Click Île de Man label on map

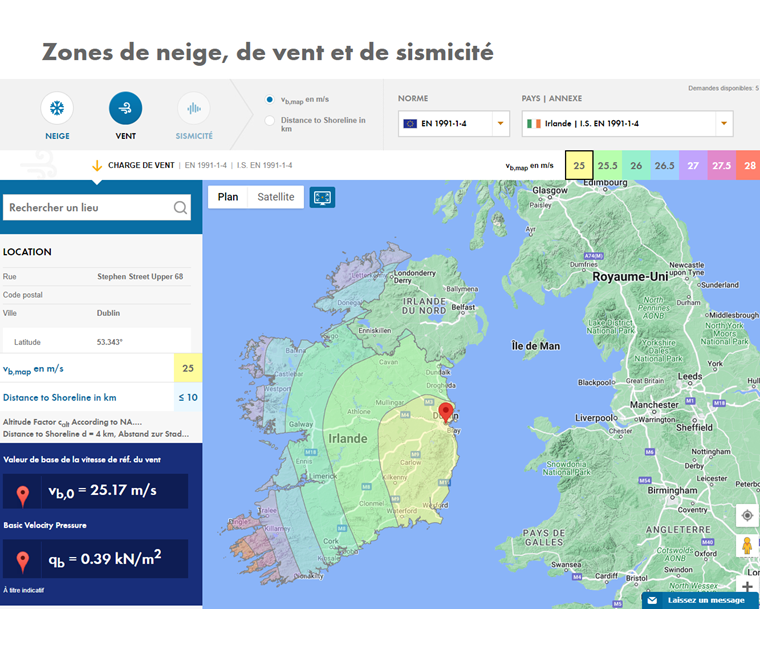[x=536, y=346]
